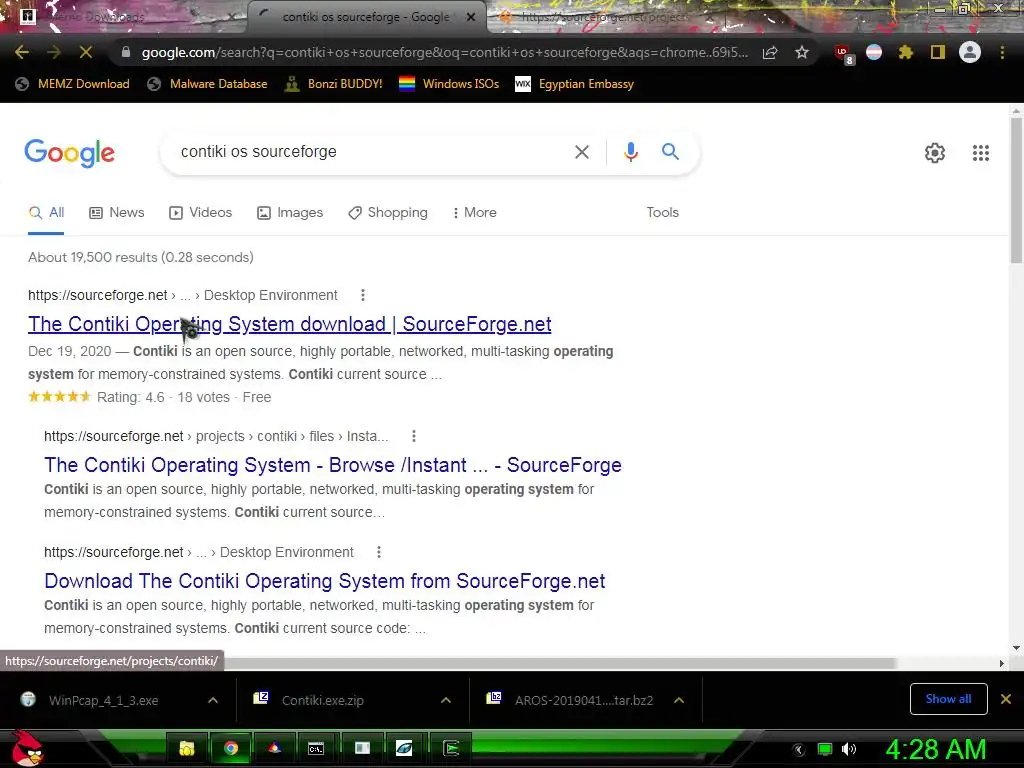Viewport: 1024px width, 768px height.
Task: Click the address bar URL
Action: (x=444, y=52)
